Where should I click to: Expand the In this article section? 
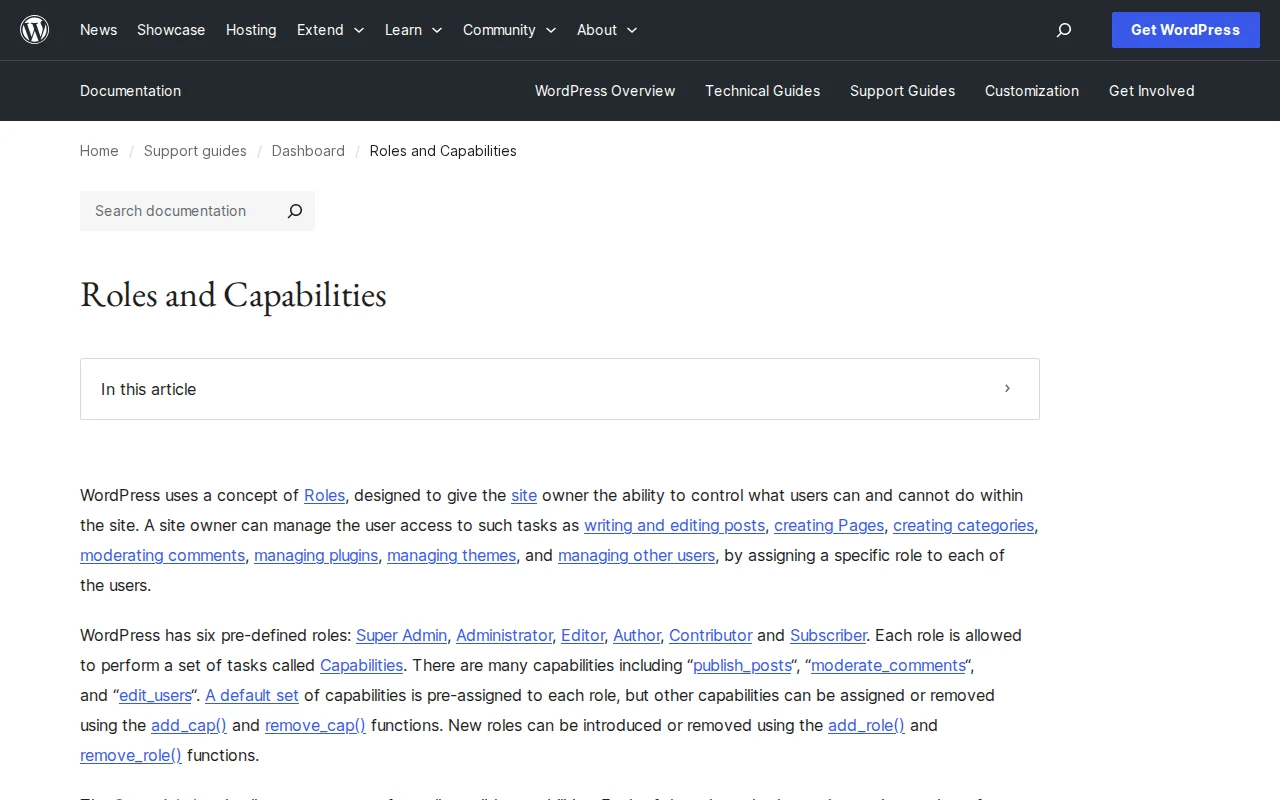[1007, 389]
